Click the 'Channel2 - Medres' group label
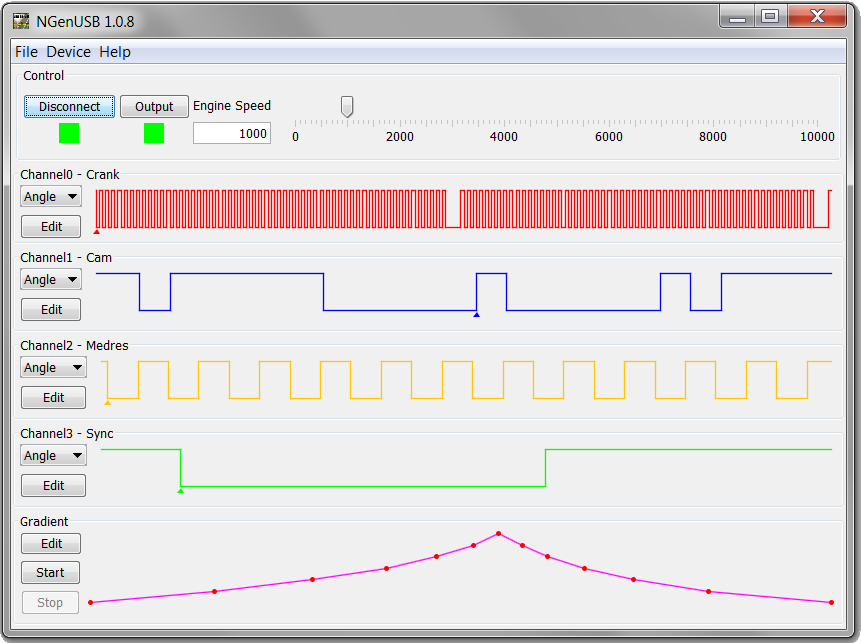861x643 pixels. pyautogui.click(x=74, y=345)
